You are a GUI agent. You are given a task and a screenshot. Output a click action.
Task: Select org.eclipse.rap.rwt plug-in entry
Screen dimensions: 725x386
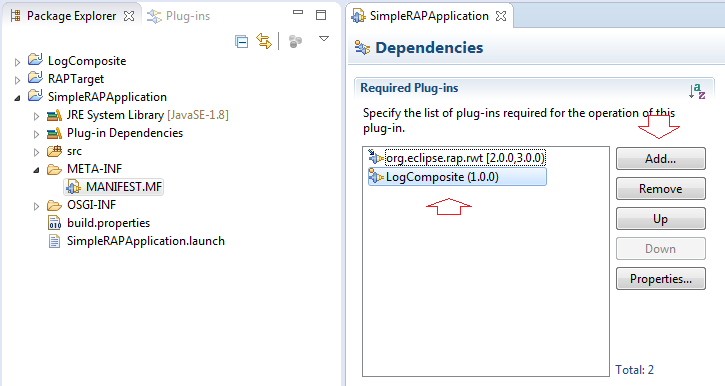coord(457,158)
